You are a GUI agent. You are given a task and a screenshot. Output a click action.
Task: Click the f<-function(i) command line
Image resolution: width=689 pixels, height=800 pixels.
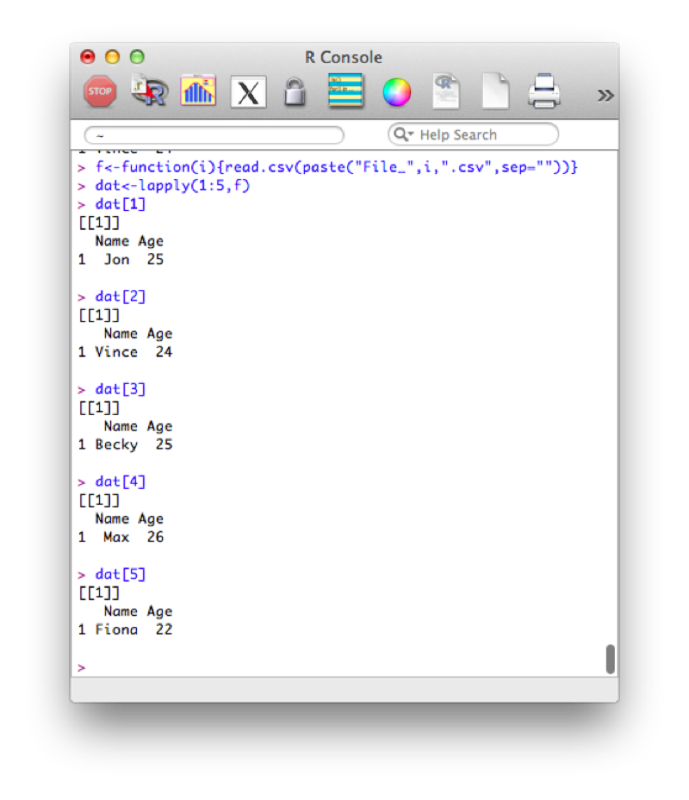[336, 167]
